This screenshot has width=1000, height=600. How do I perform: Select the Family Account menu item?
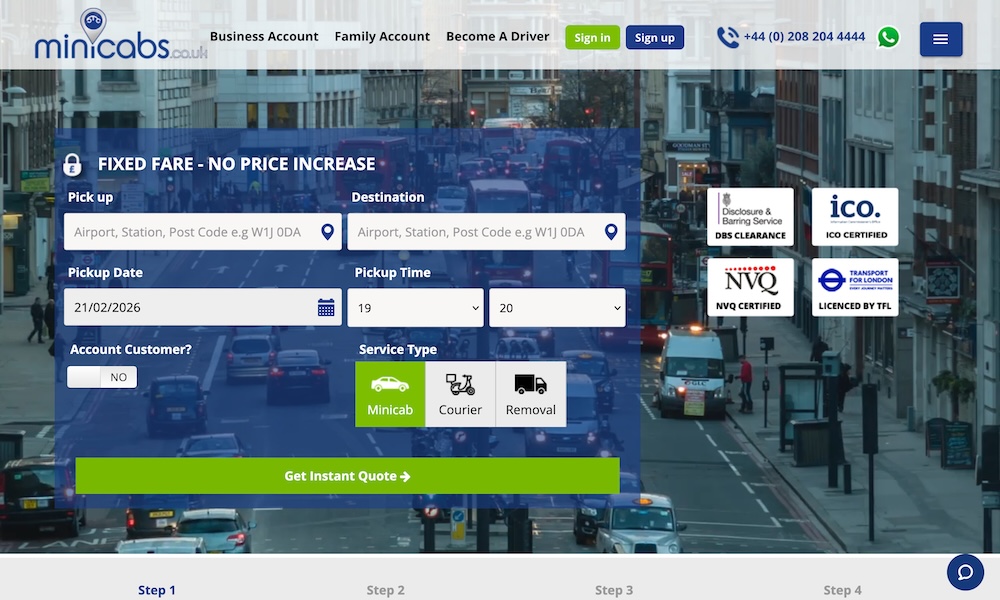(382, 36)
